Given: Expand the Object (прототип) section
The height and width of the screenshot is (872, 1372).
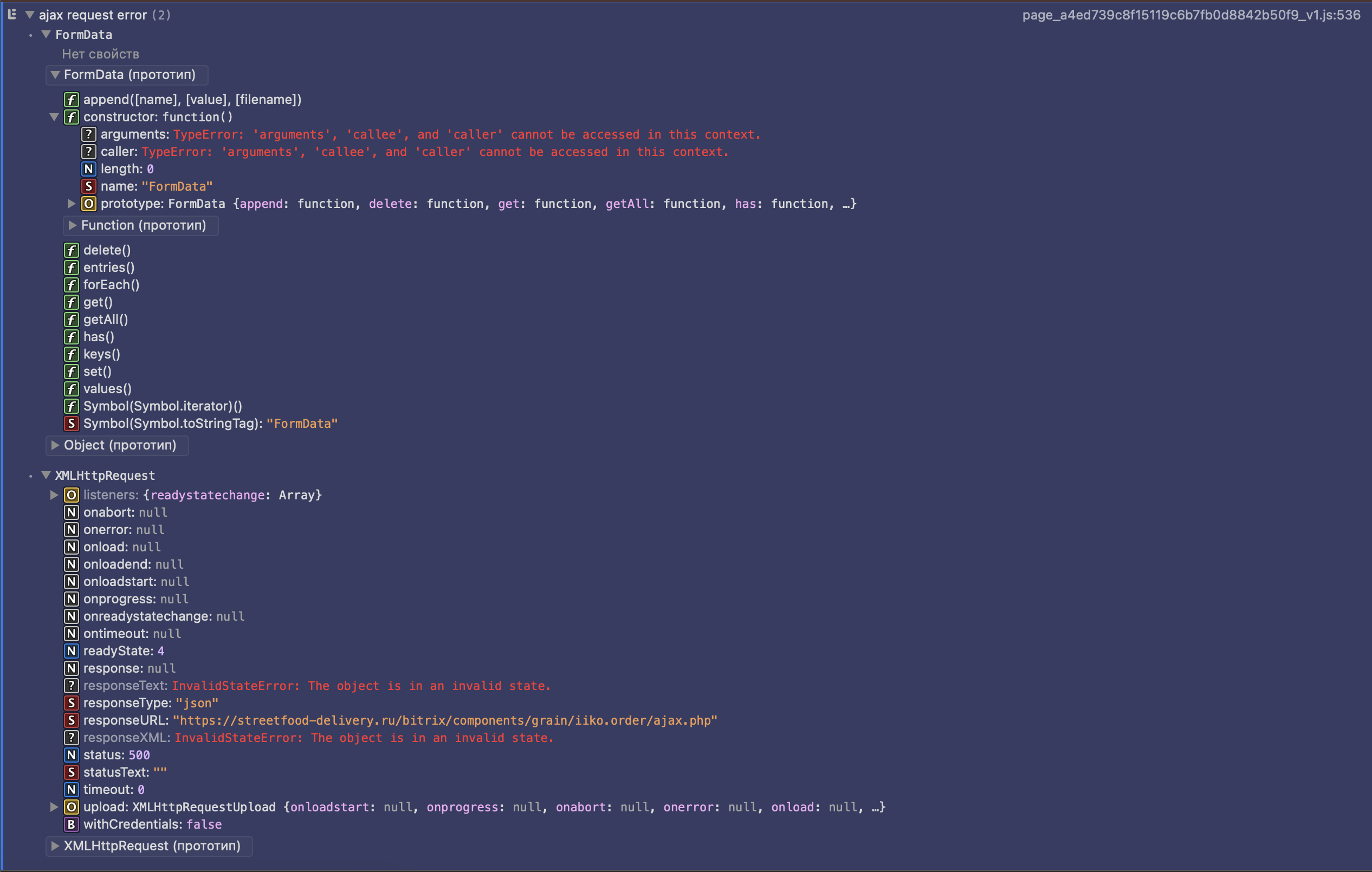Looking at the screenshot, I should (x=55, y=445).
